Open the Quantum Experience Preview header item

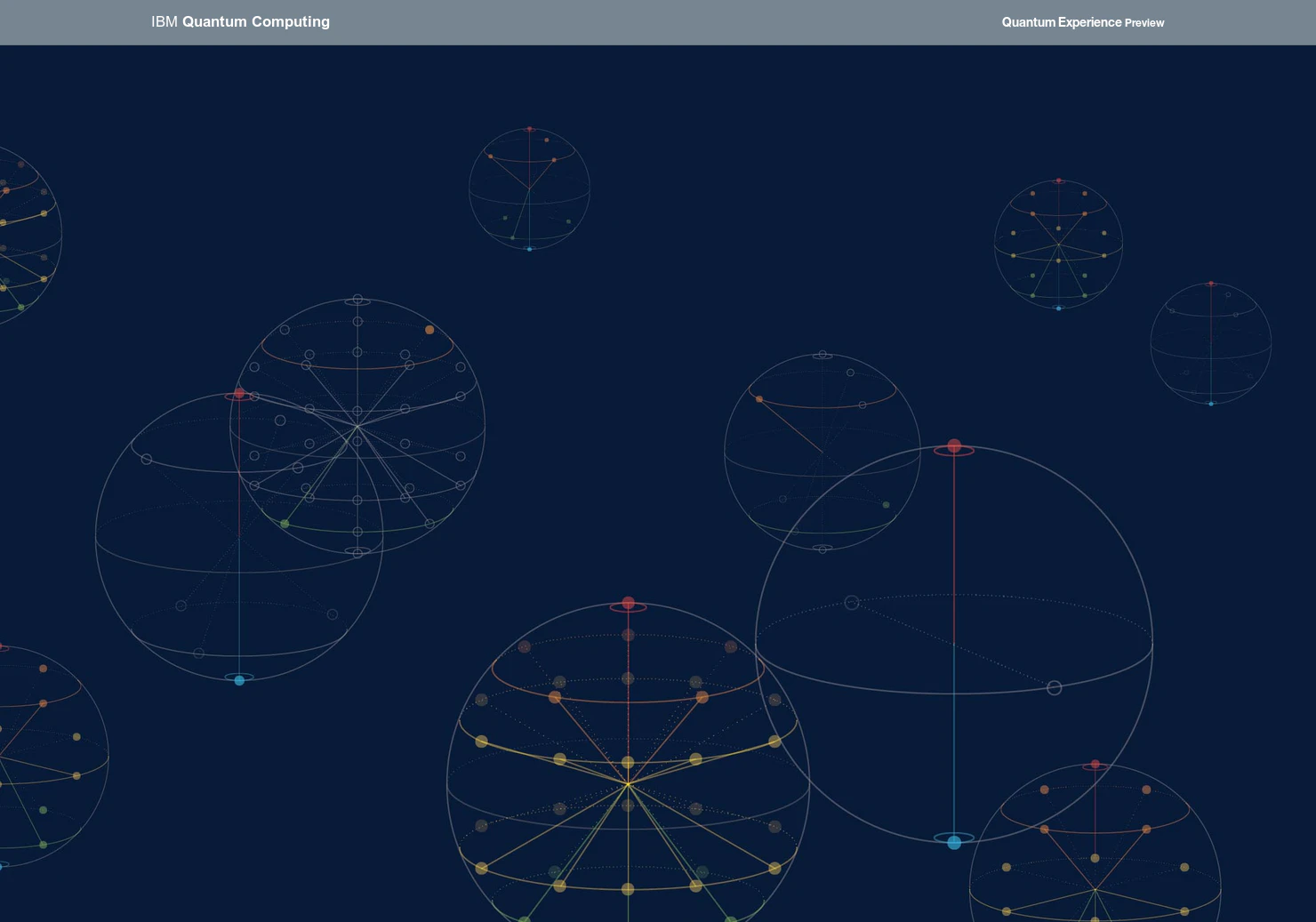[x=1081, y=22]
